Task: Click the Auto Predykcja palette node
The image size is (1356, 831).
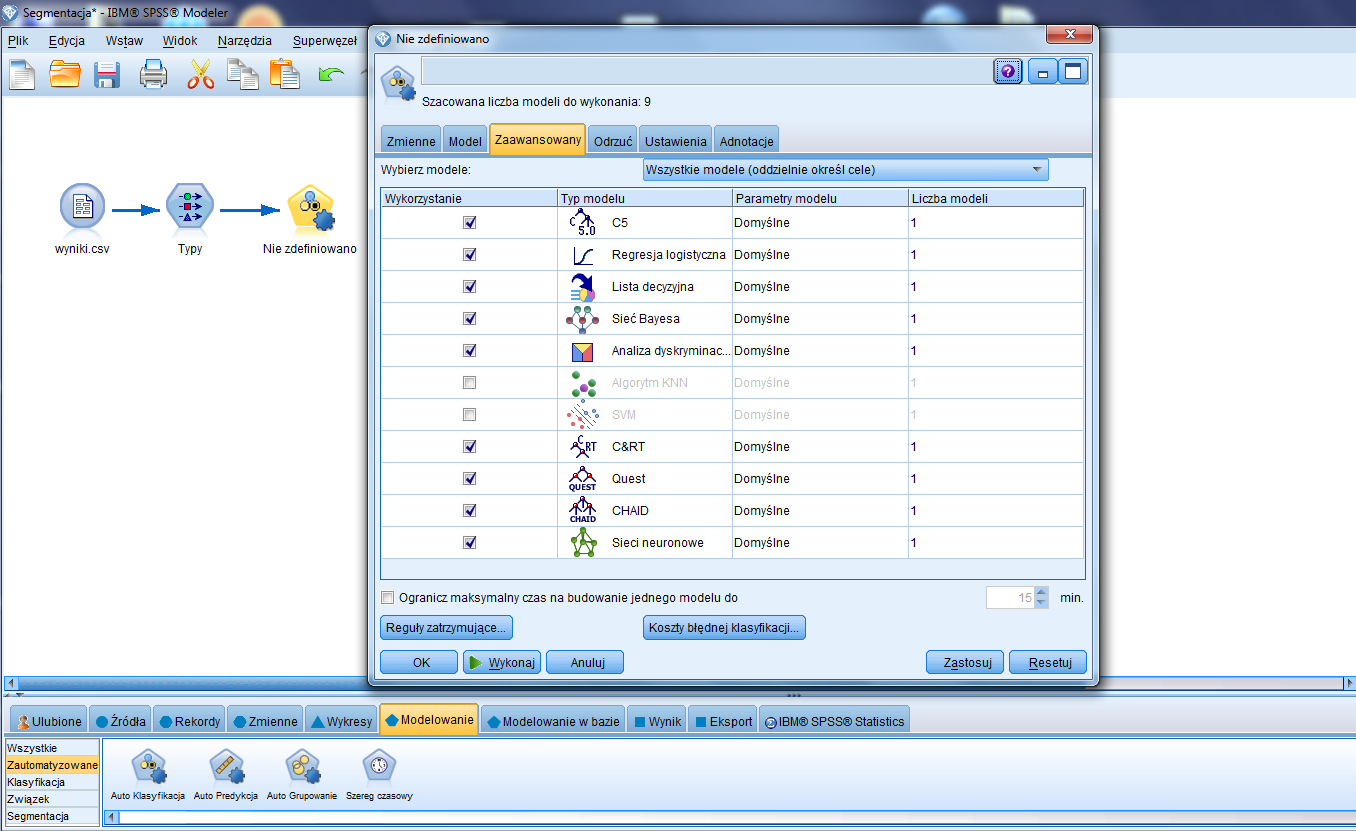Action: pyautogui.click(x=226, y=768)
